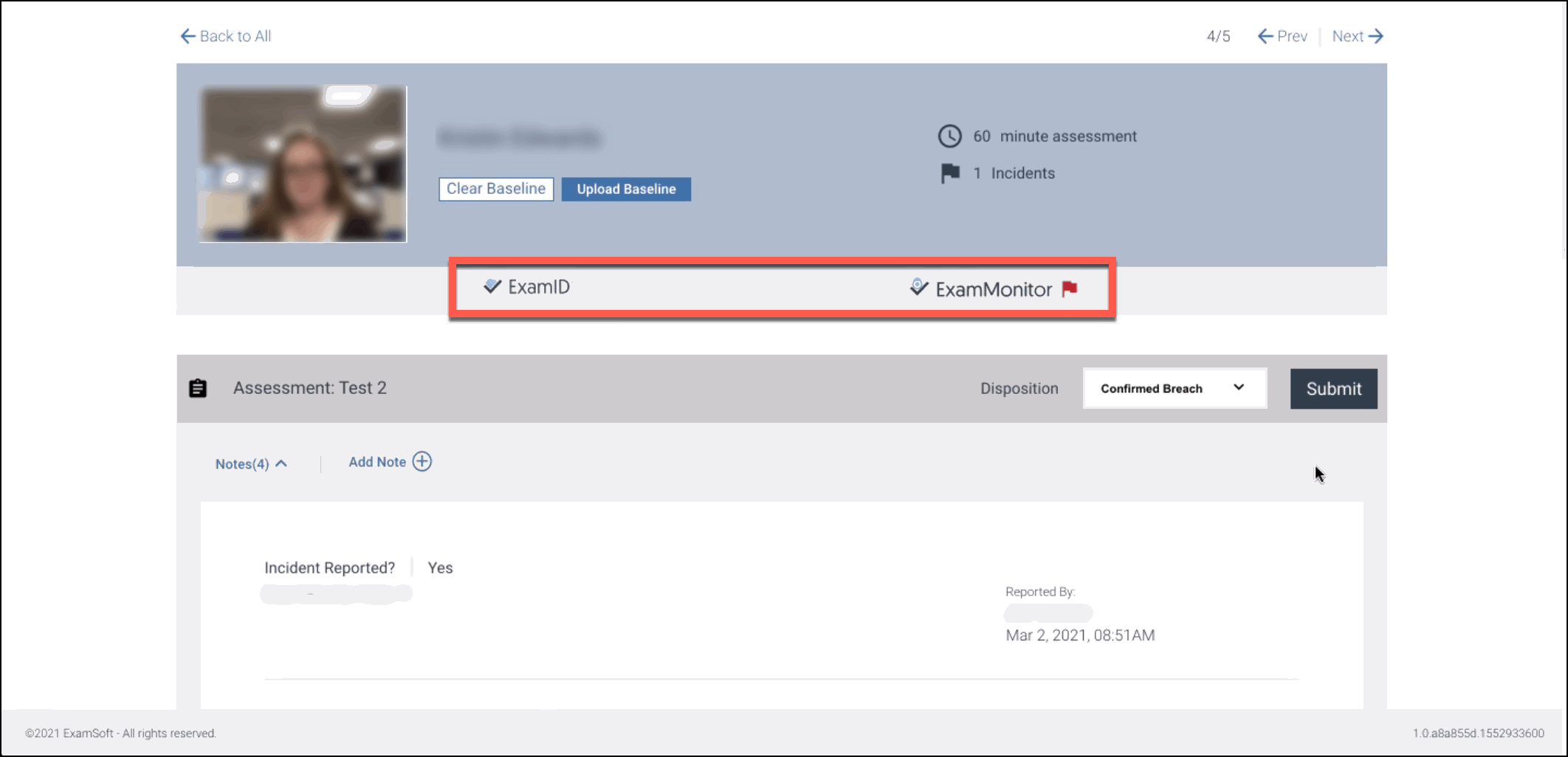The height and width of the screenshot is (757, 1568).
Task: Click the ExamSoft copyright text in the footer
Action: [120, 733]
